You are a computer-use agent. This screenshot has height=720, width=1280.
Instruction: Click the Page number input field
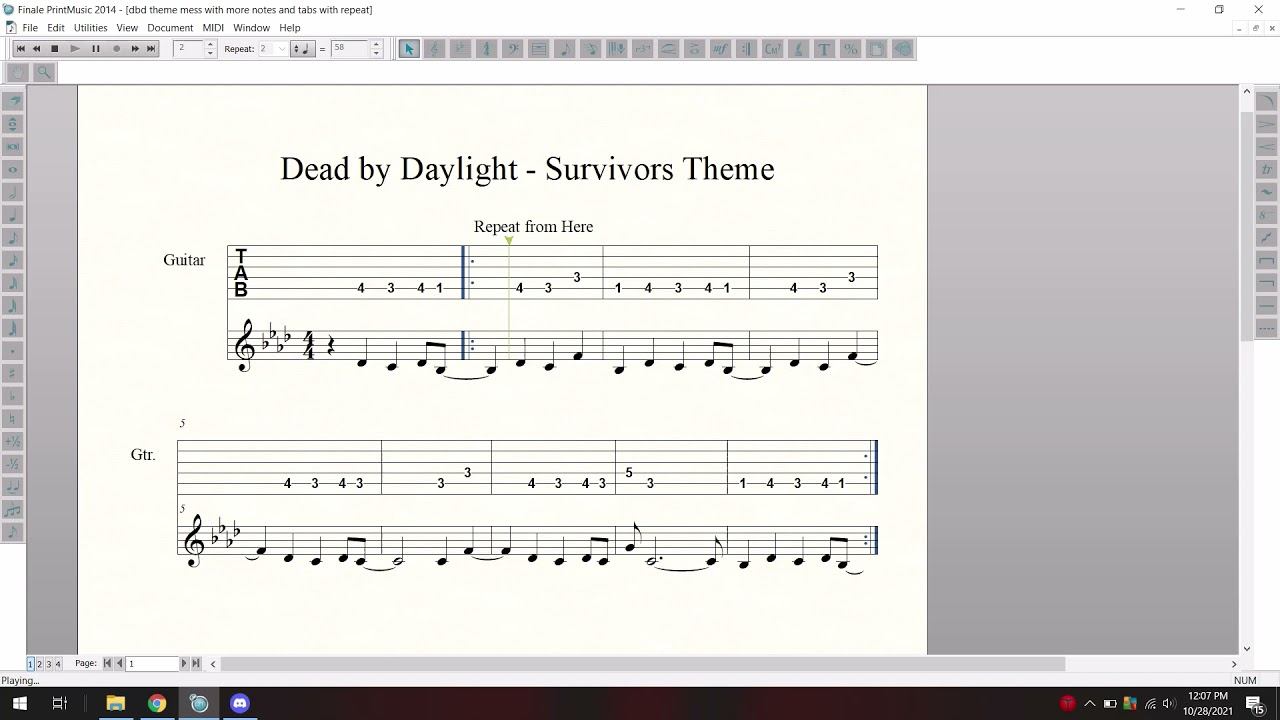[x=151, y=664]
